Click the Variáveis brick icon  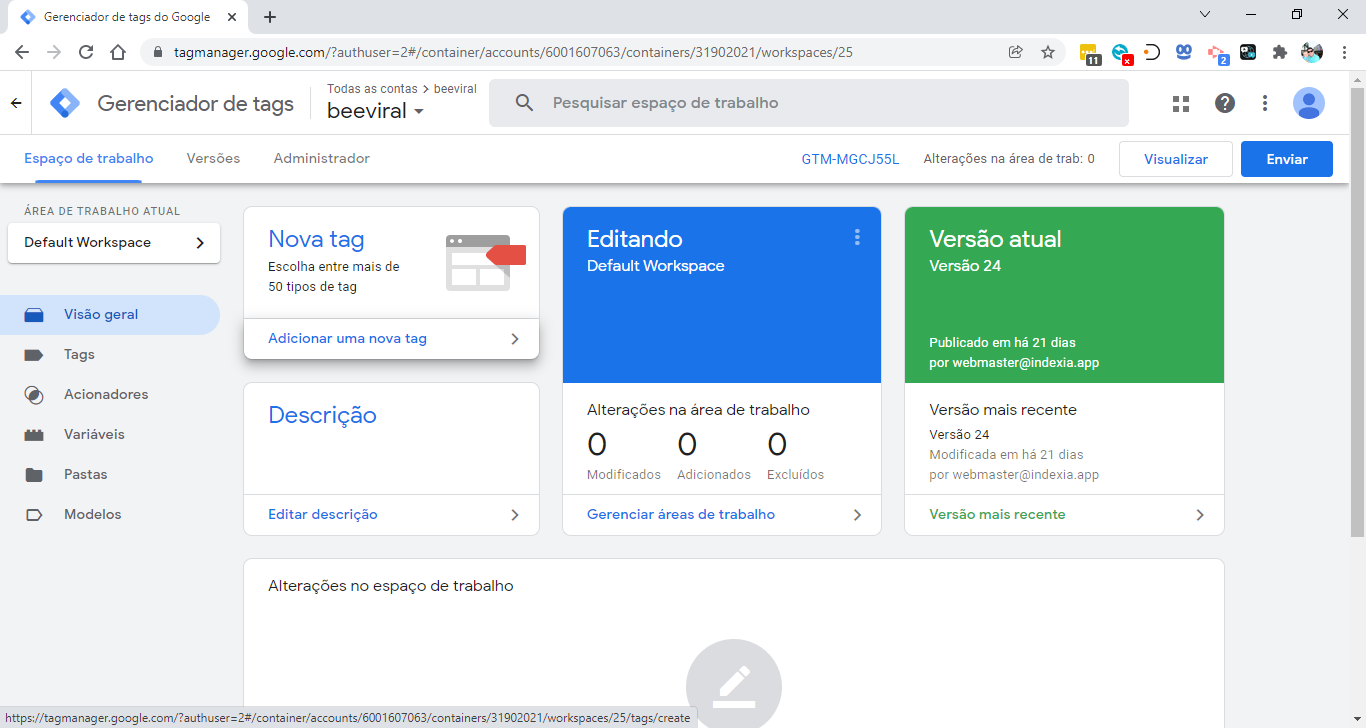click(x=34, y=435)
